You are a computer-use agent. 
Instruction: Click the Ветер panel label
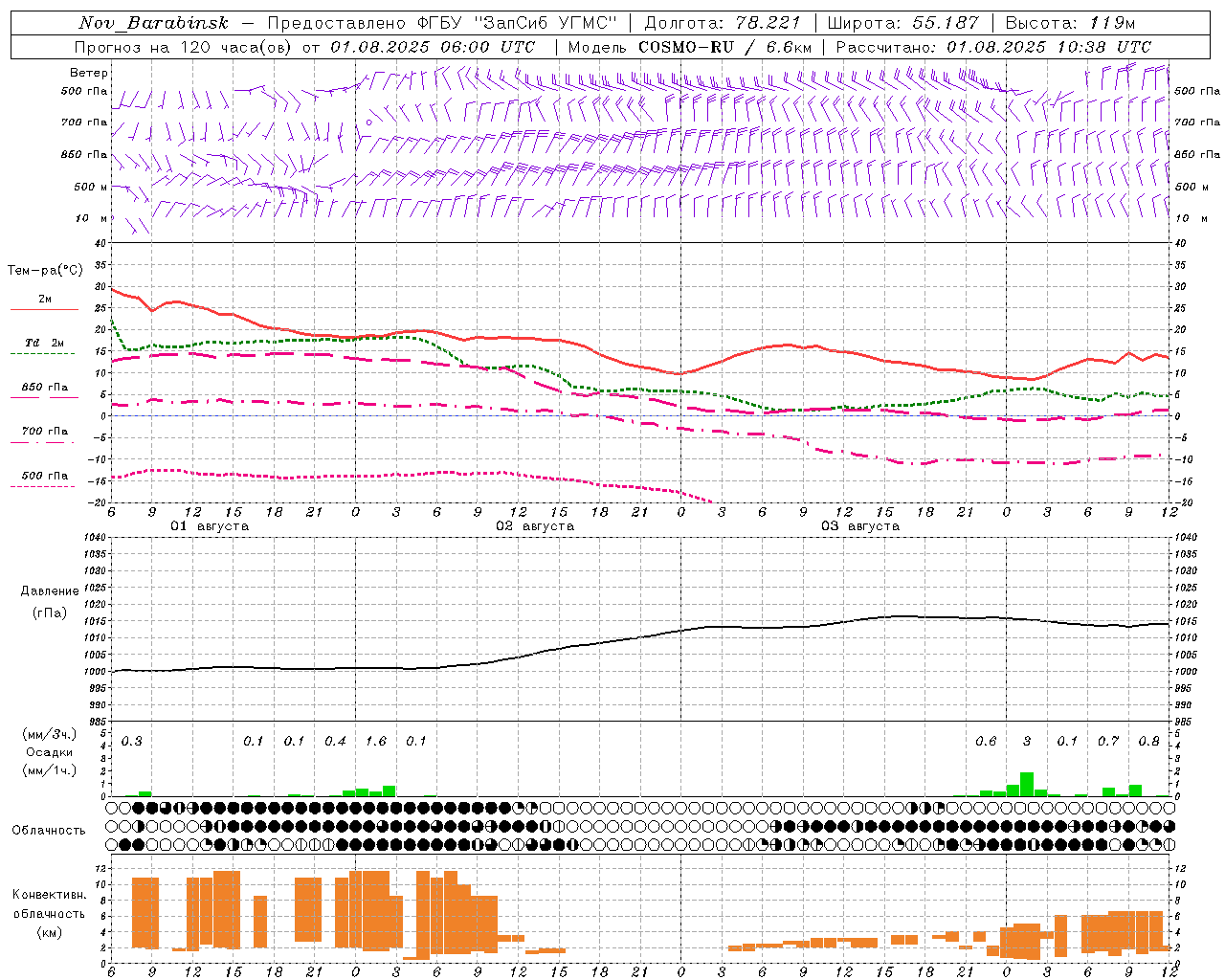[89, 73]
